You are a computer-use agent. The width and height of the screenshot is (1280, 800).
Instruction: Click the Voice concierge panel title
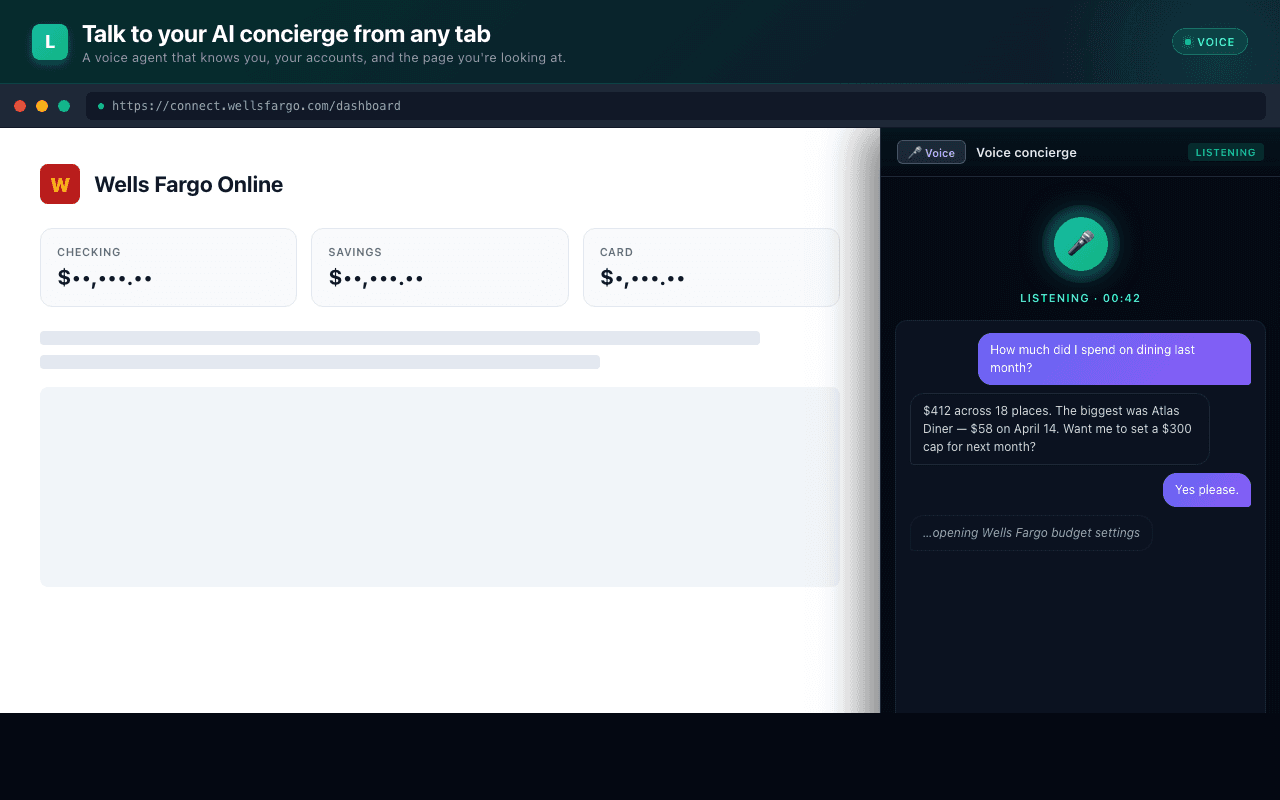[1026, 153]
